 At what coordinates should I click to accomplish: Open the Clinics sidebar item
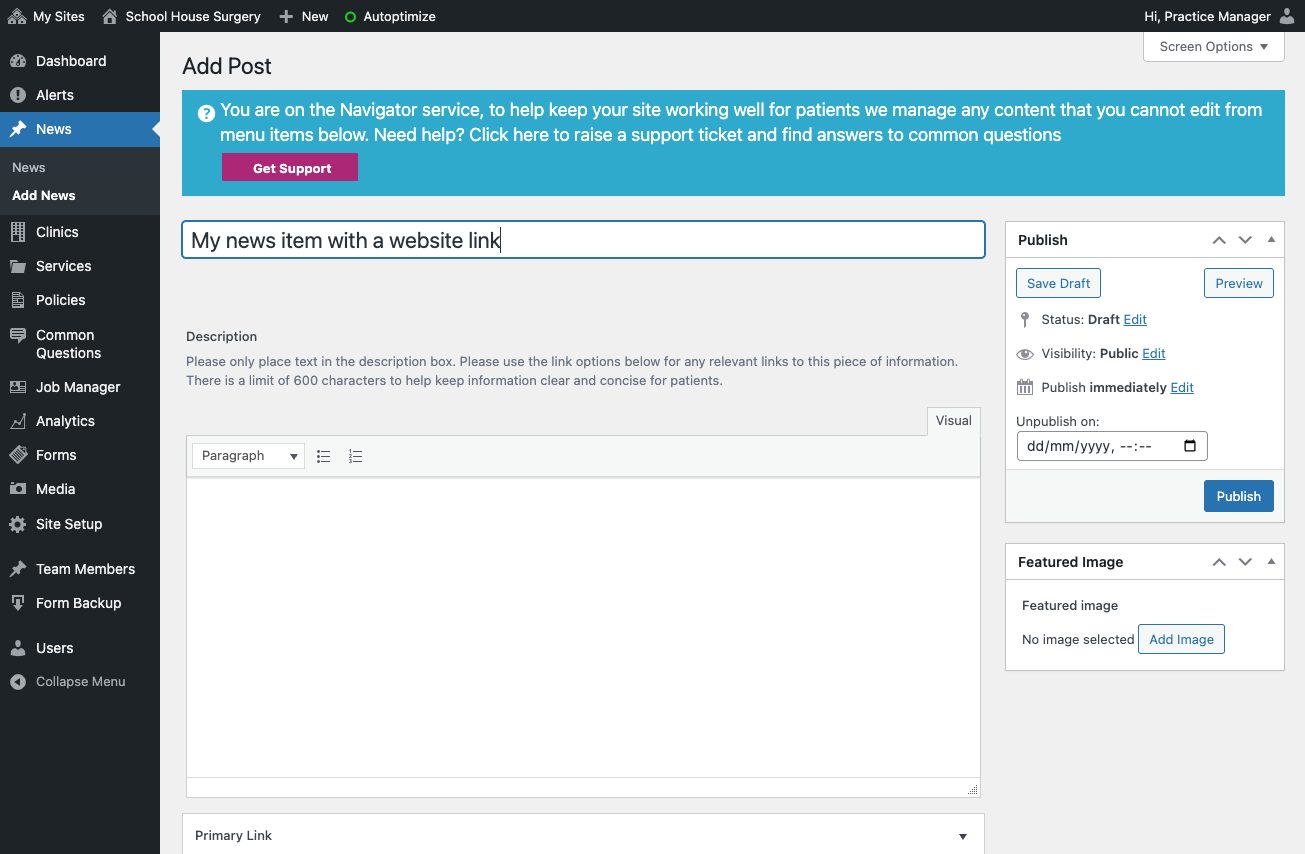(x=80, y=232)
